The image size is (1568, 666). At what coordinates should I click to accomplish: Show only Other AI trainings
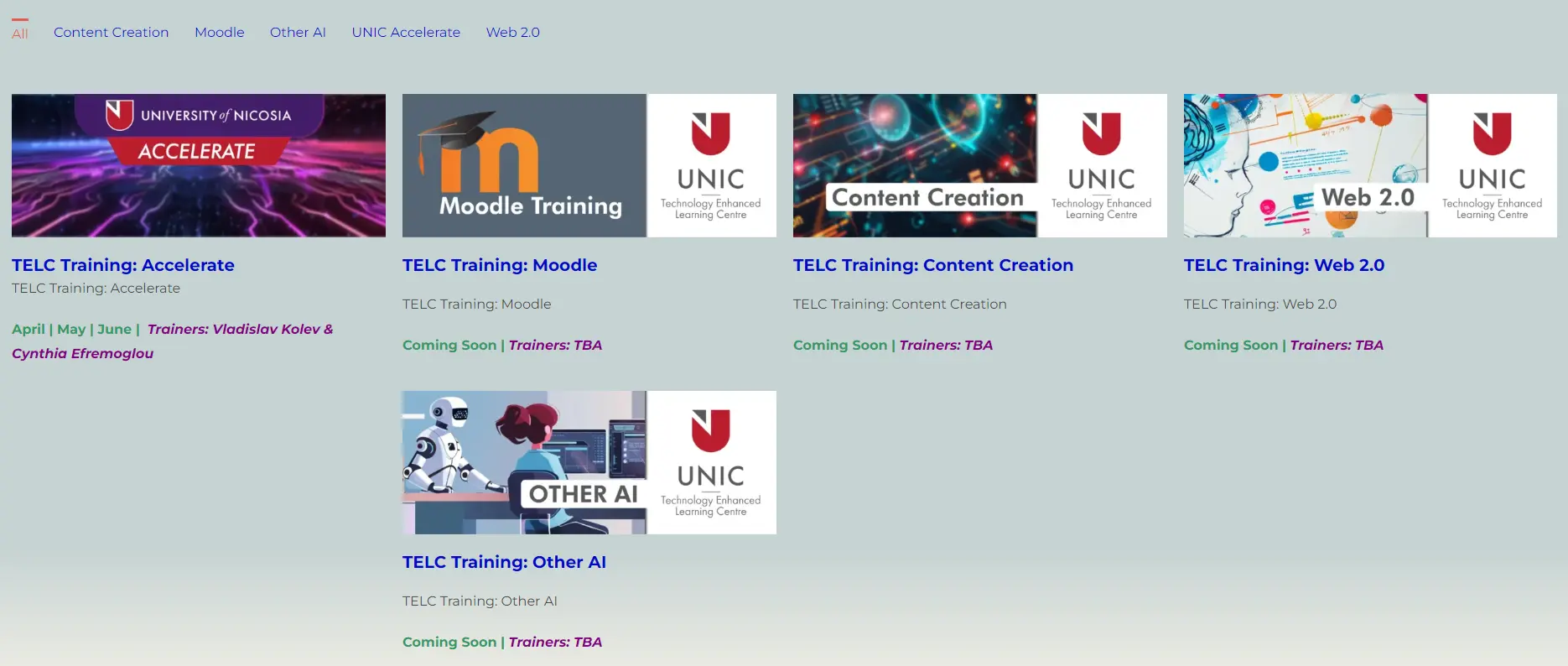coord(298,32)
